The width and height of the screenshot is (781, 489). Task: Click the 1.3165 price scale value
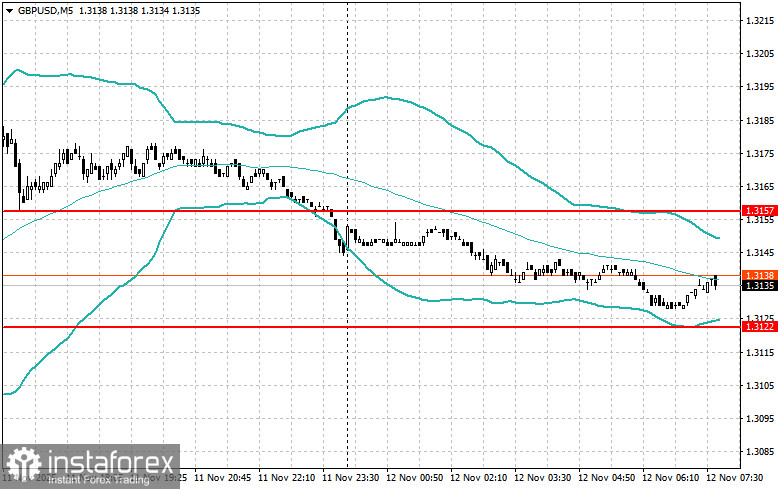tap(760, 187)
